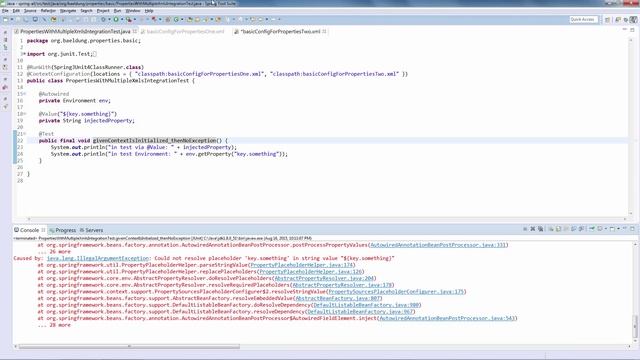This screenshot has height=360, width=640.
Task: Click the New file toolbar icon
Action: pos(5,19)
